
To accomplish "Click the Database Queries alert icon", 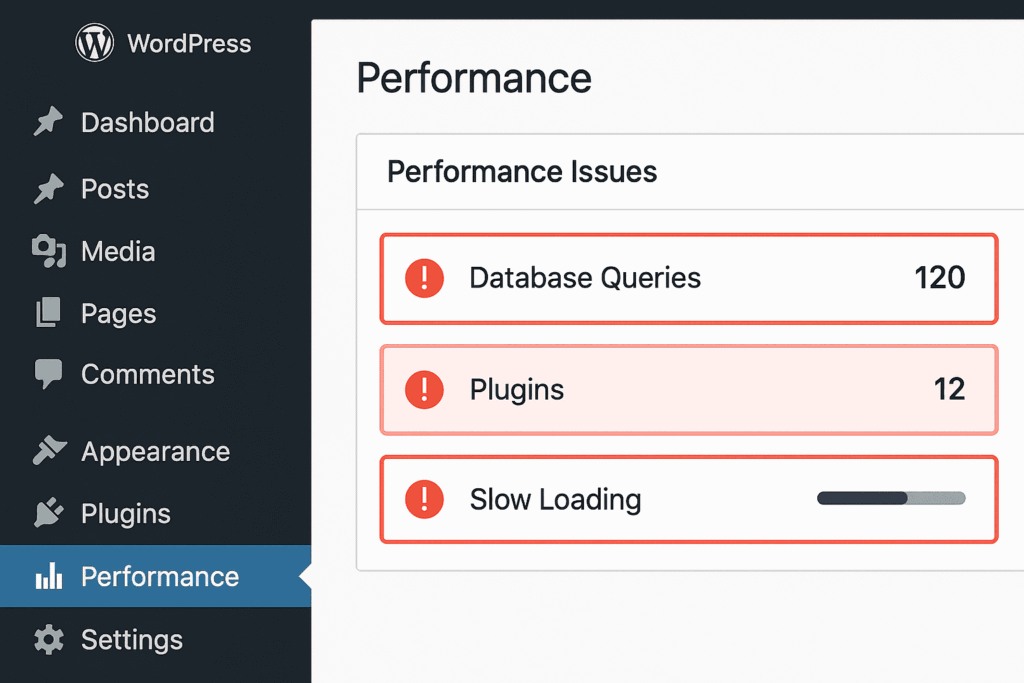I will tap(423, 279).
